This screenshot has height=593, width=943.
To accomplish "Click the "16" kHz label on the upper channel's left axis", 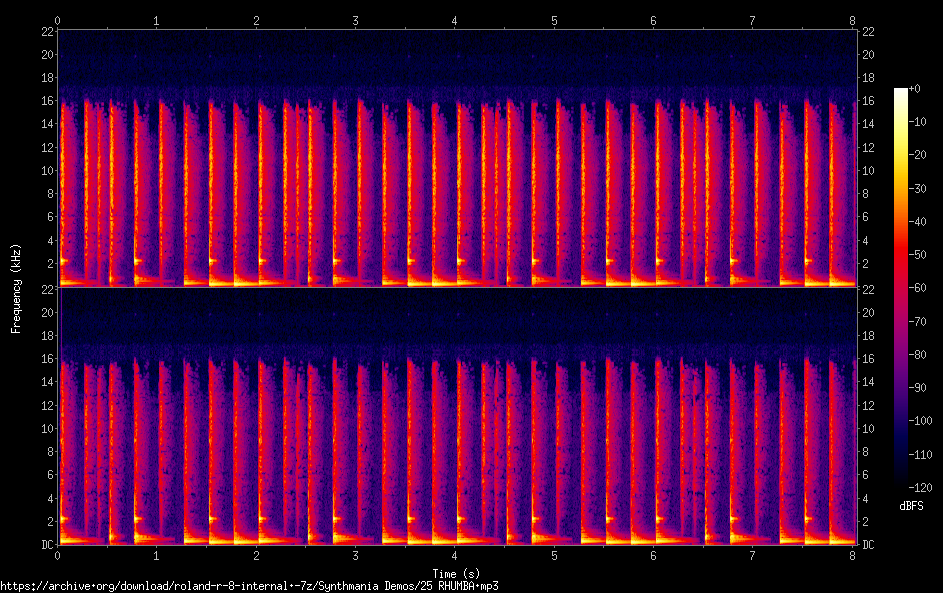I will pos(48,100).
